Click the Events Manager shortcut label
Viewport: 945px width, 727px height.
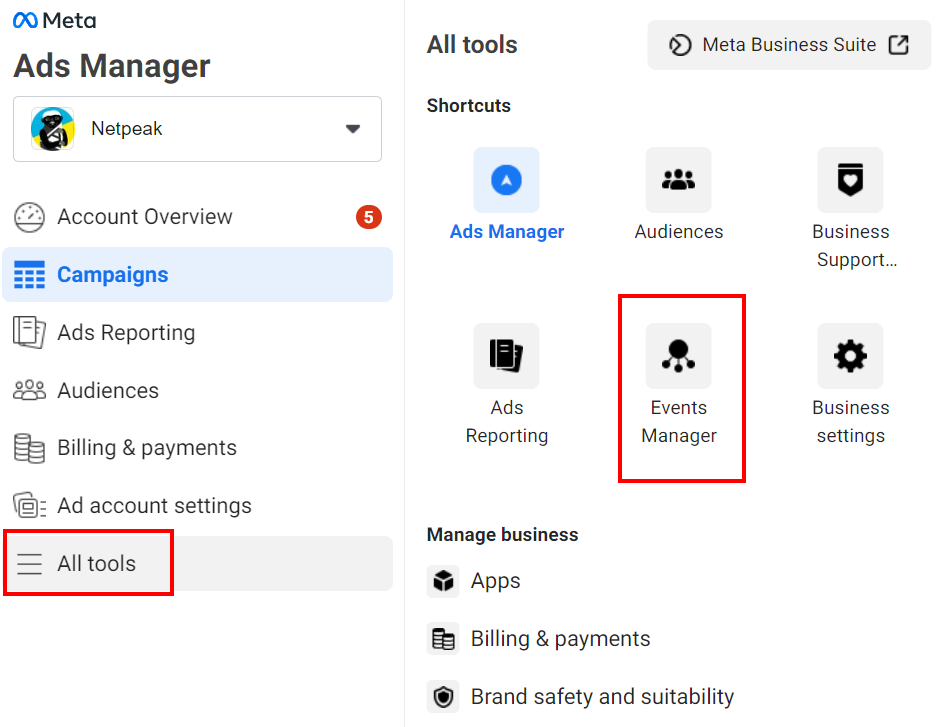(679, 421)
